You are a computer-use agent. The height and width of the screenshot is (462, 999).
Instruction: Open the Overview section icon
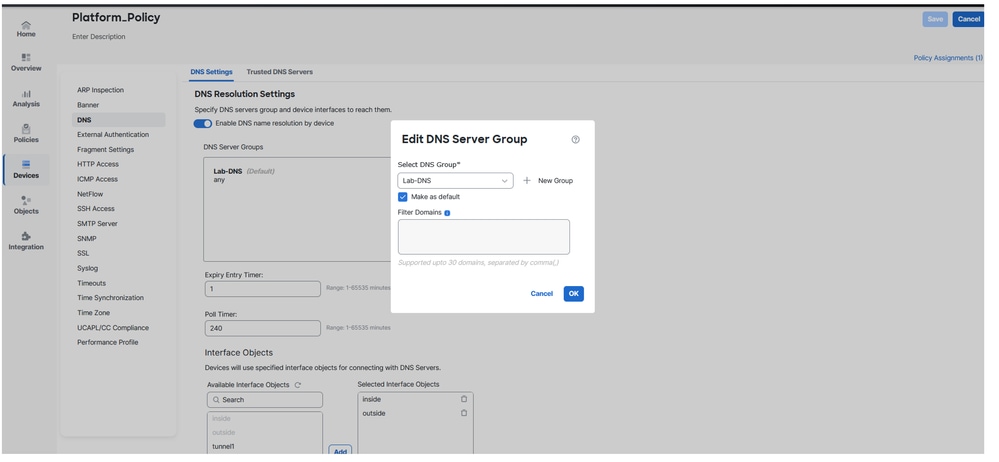point(26,58)
